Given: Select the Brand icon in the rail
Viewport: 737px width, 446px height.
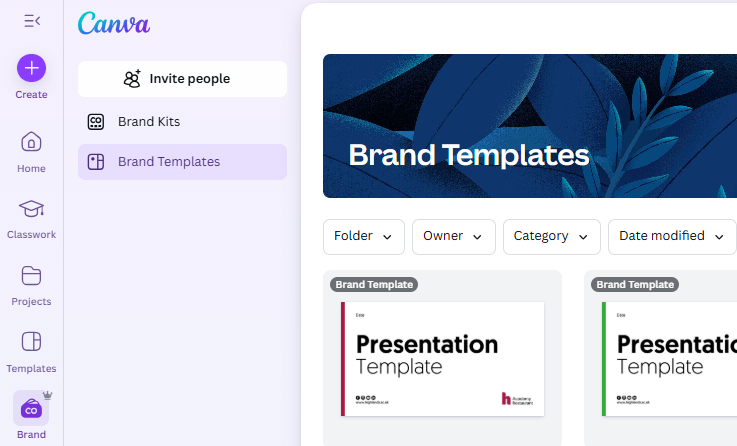Looking at the screenshot, I should click(31, 409).
